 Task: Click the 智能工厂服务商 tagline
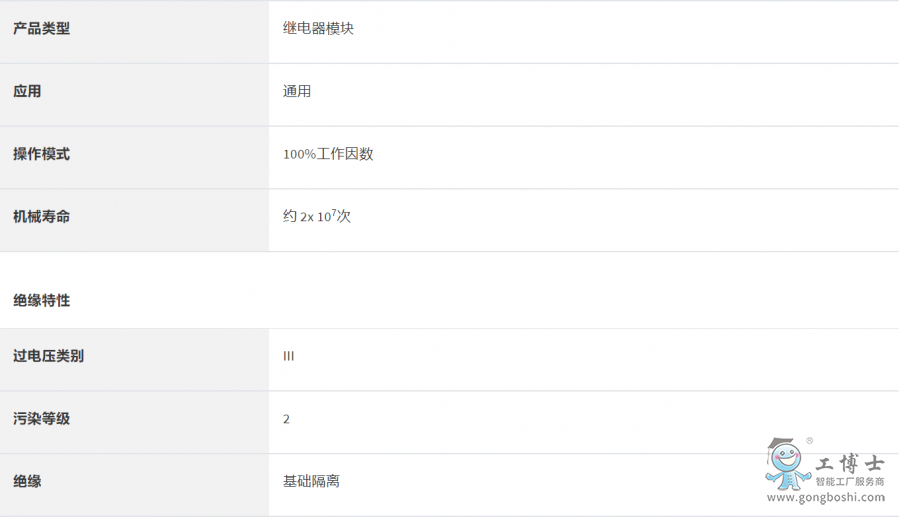click(850, 481)
